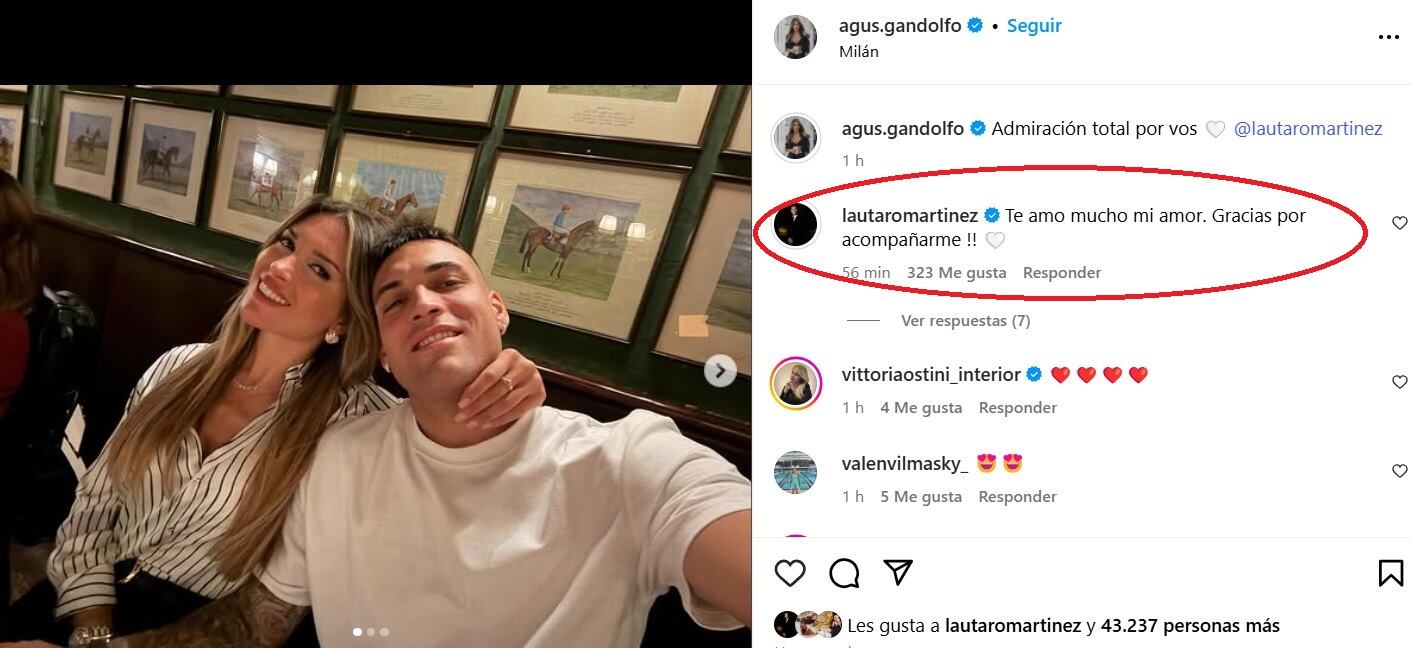The height and width of the screenshot is (648, 1411).
Task: Share the post via the paper plane icon
Action: [x=898, y=571]
